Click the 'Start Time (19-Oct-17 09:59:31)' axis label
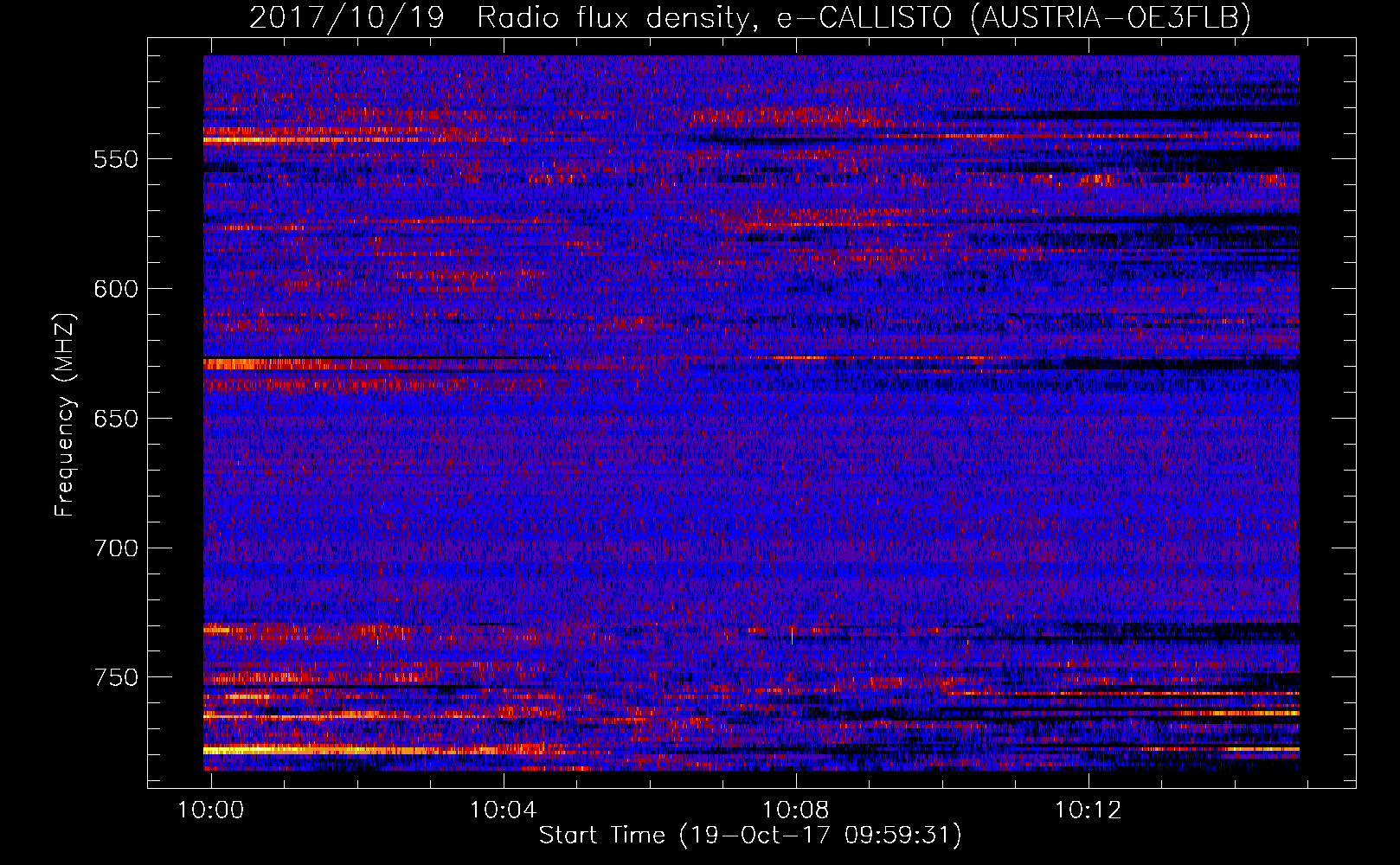 (x=750, y=836)
